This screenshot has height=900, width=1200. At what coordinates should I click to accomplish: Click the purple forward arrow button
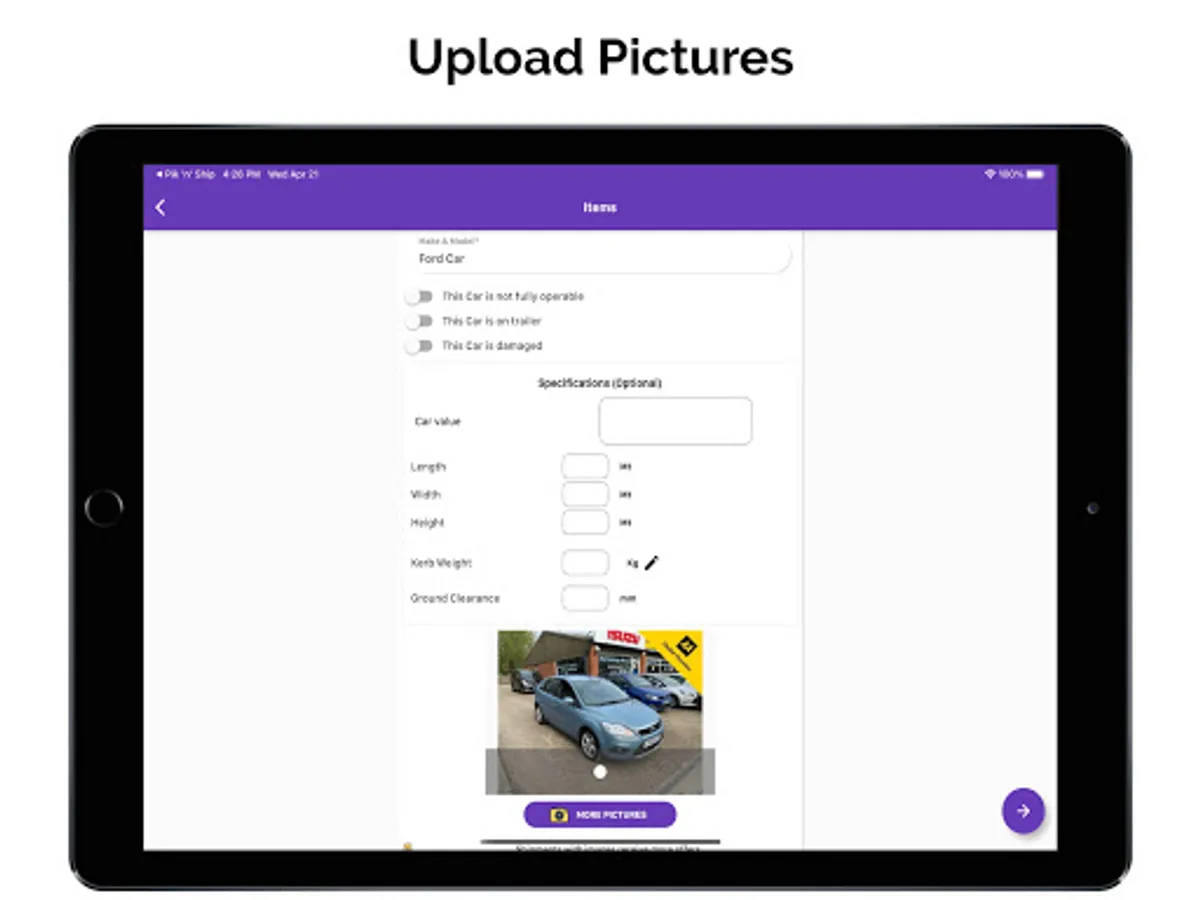pyautogui.click(x=1023, y=811)
